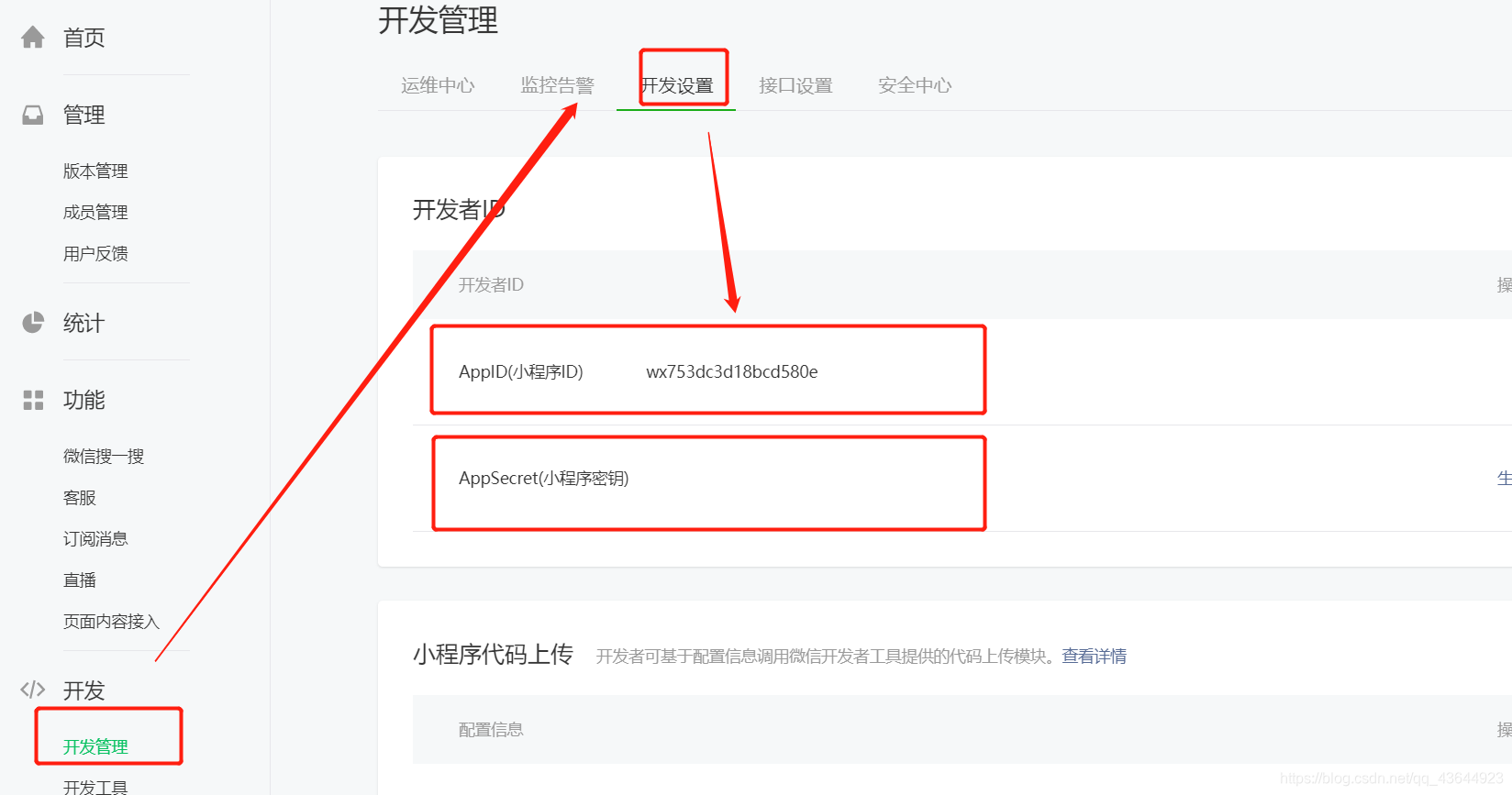
Task: Click the 开发 code brackets icon
Action: point(33,690)
